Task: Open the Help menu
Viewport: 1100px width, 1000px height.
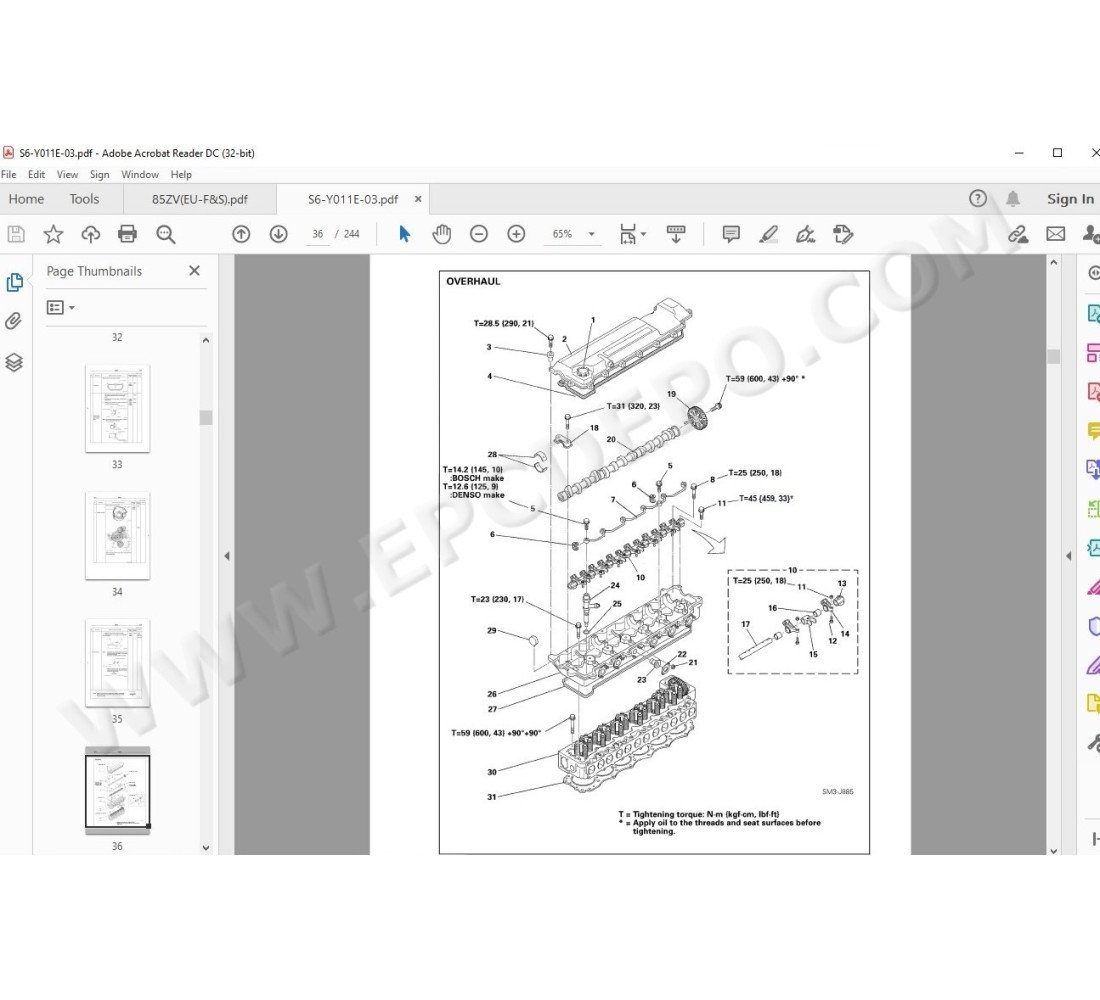Action: [x=181, y=174]
